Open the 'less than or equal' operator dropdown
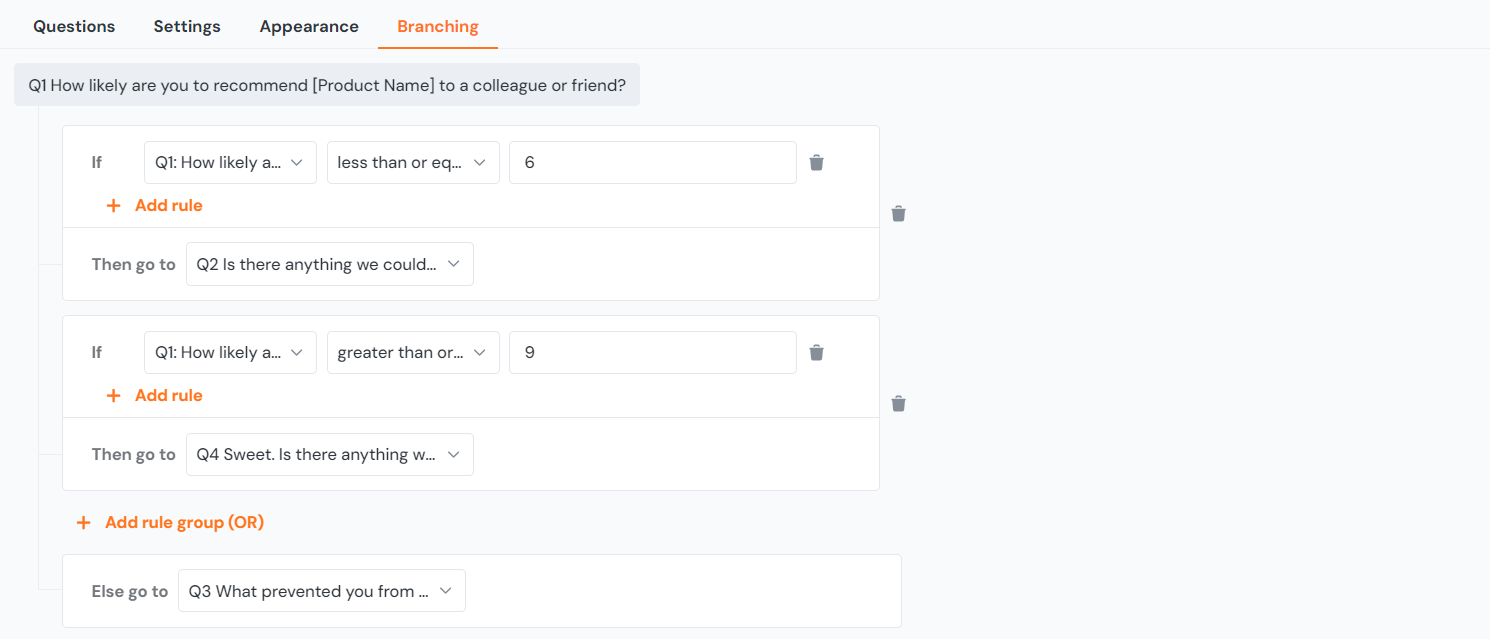This screenshot has width=1490, height=639. (x=413, y=162)
